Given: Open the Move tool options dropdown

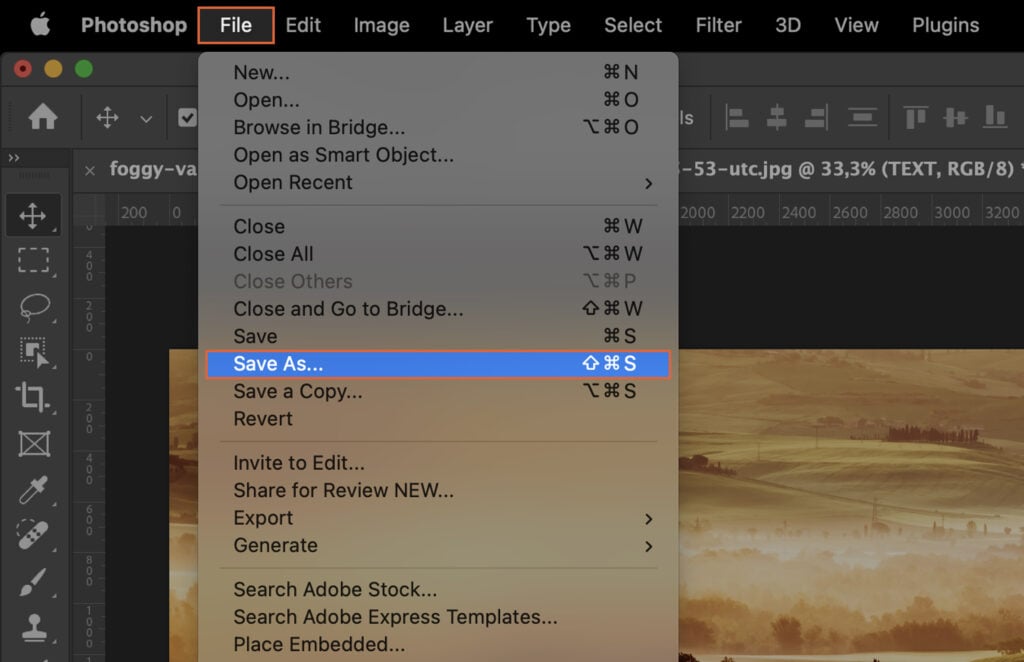Looking at the screenshot, I should tap(146, 117).
